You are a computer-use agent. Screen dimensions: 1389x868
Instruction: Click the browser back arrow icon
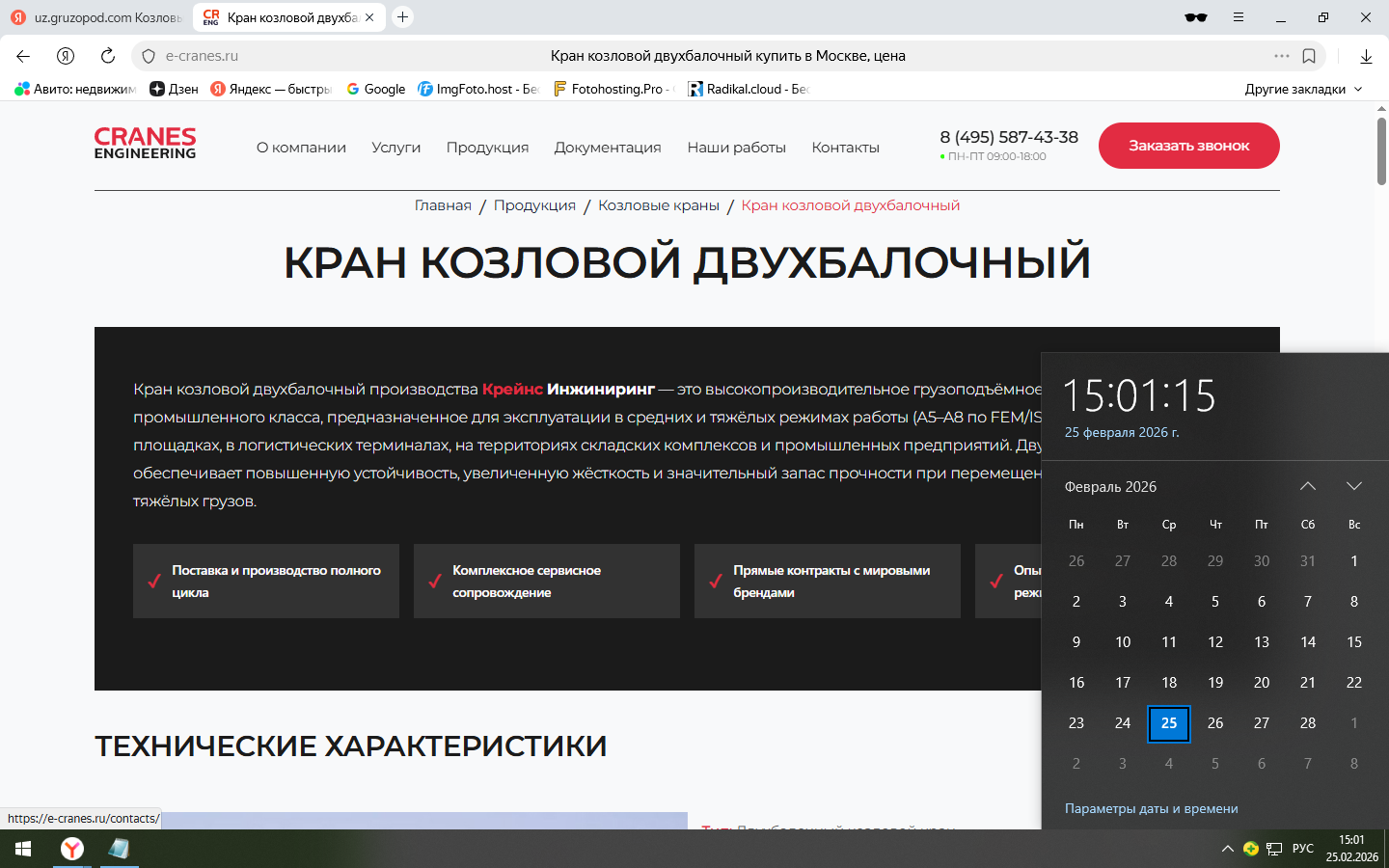[x=23, y=56]
